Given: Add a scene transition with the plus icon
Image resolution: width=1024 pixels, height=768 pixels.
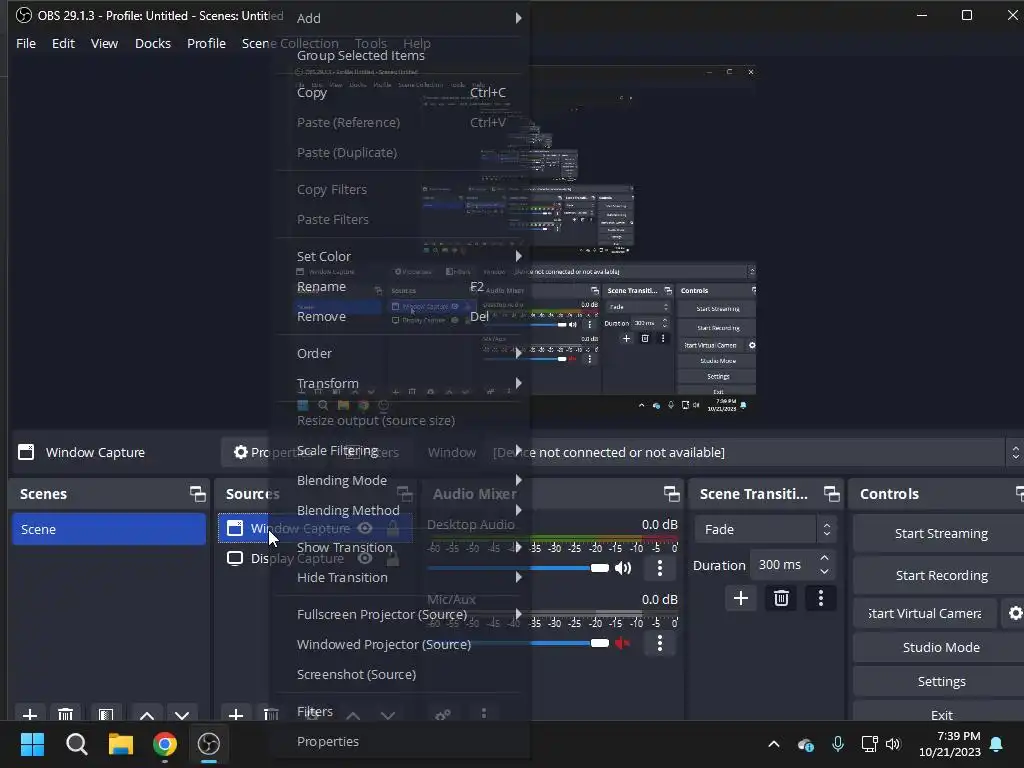Looking at the screenshot, I should 741,598.
